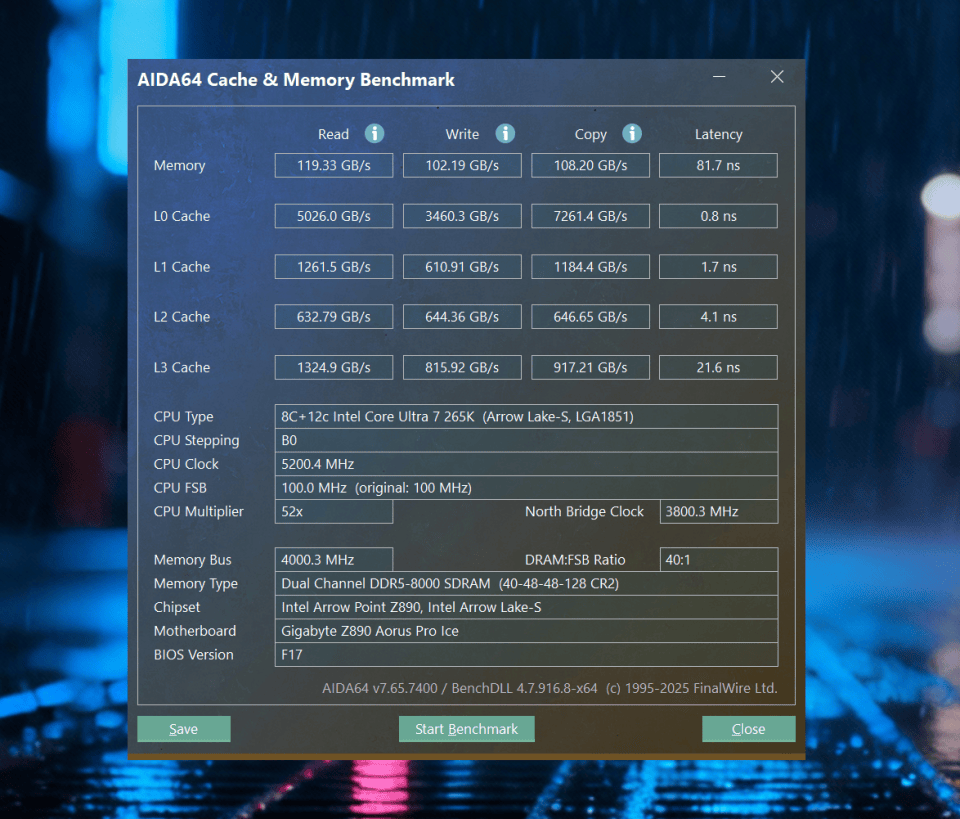The image size is (960, 819).
Task: Select the Memory Latency value showing 81.7 ns
Action: (x=718, y=165)
